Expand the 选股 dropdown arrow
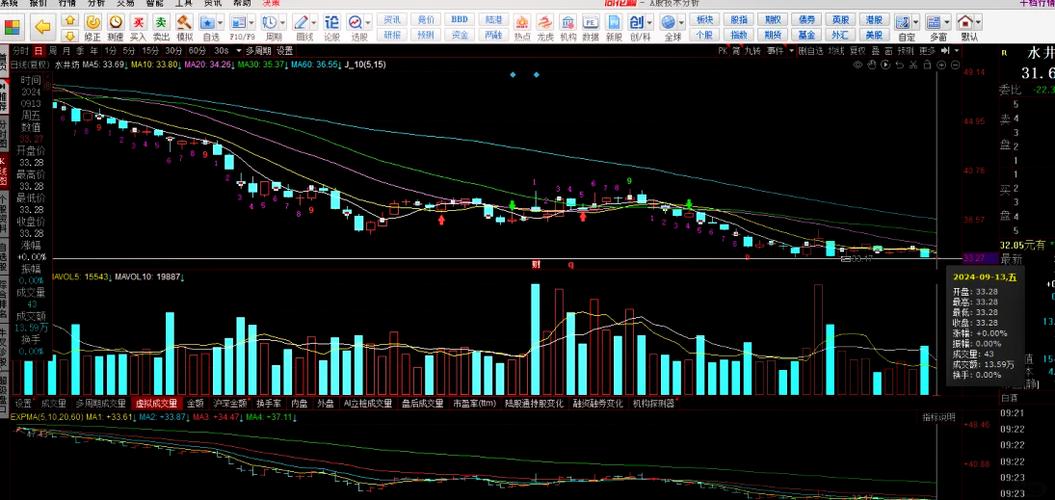Image resolution: width=1055 pixels, height=500 pixels. [x=368, y=22]
